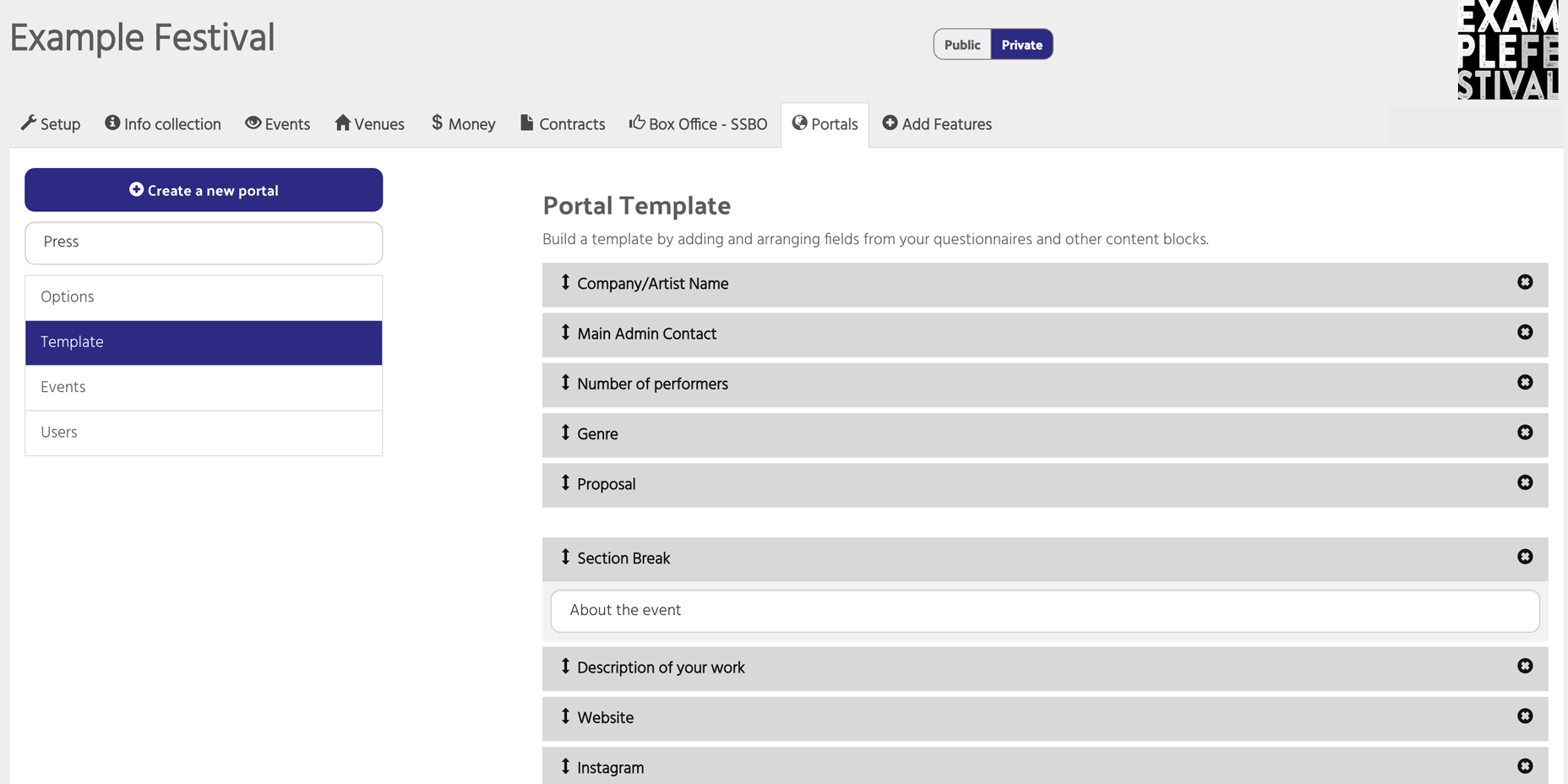Open the Contracts tab
The height and width of the screenshot is (784, 1568).
point(563,124)
